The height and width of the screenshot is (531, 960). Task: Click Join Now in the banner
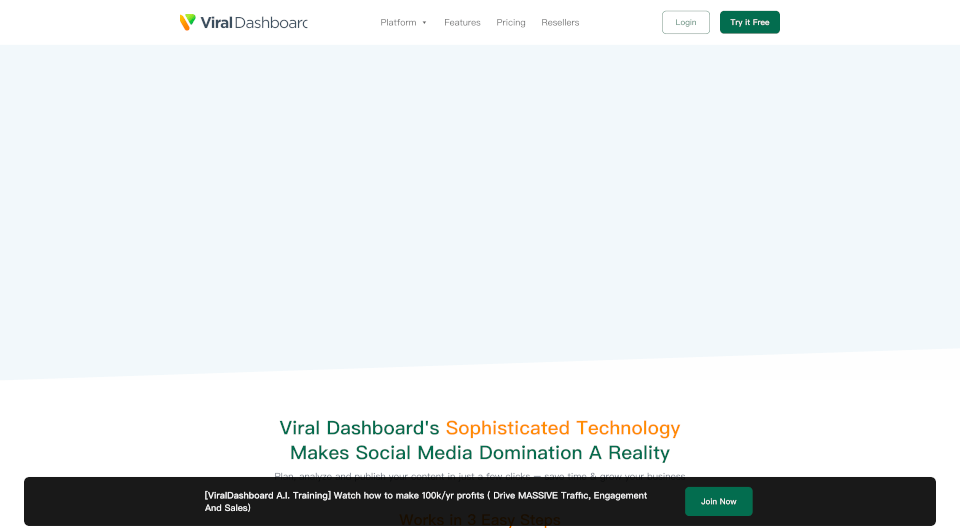coord(719,502)
